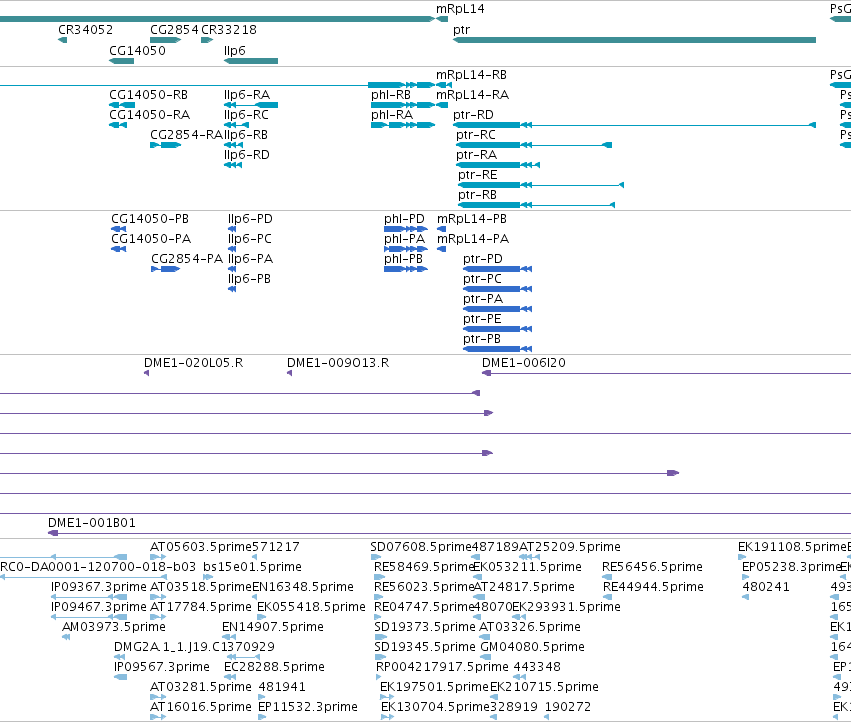Click the "mRpL14" gene label

click(460, 9)
